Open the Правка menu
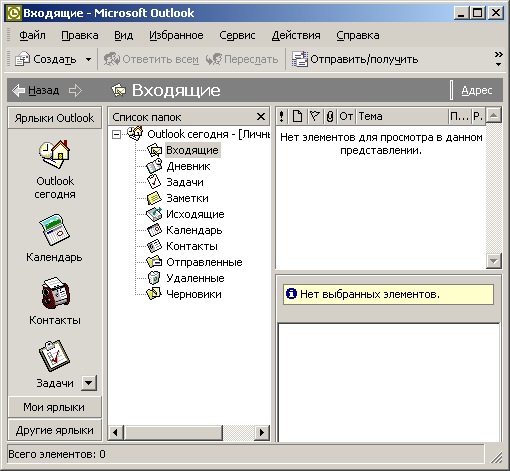The height and width of the screenshot is (471, 510). (80, 35)
